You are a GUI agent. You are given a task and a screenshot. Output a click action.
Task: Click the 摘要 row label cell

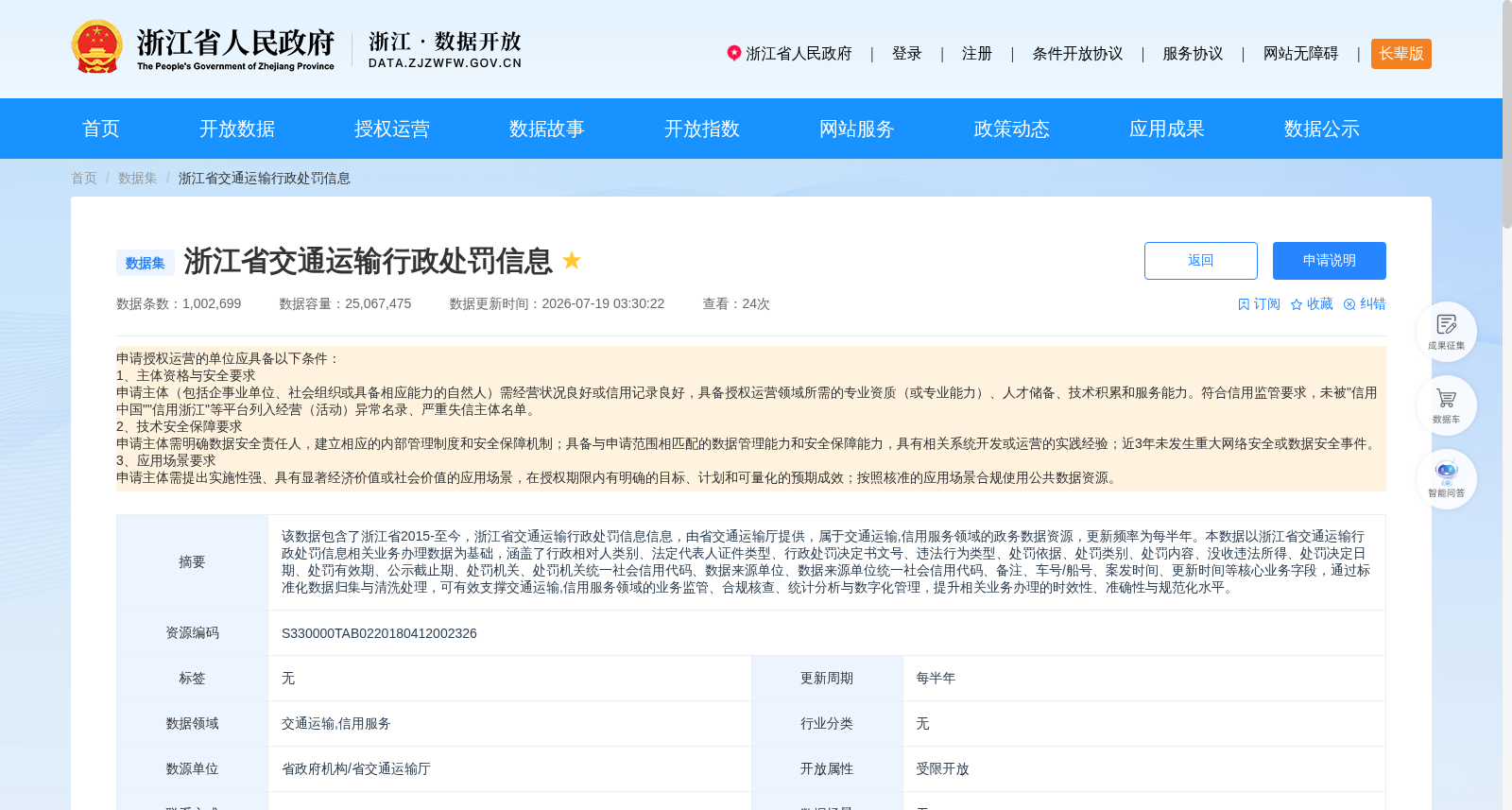(192, 562)
